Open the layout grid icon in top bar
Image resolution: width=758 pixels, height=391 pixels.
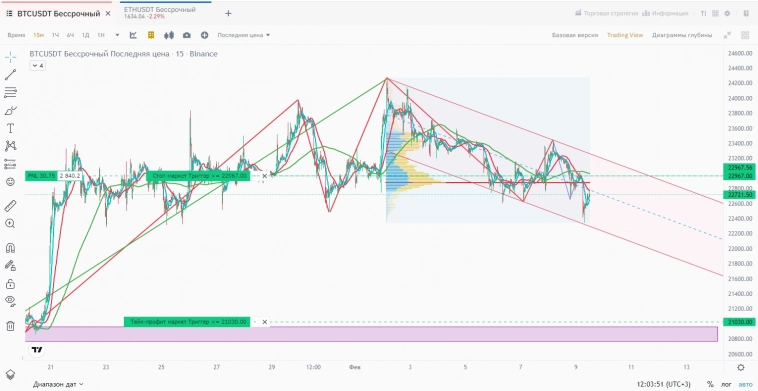click(715, 14)
